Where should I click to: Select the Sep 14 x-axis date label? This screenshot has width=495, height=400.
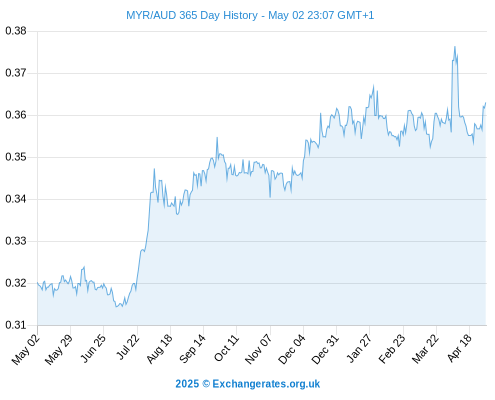point(192,348)
